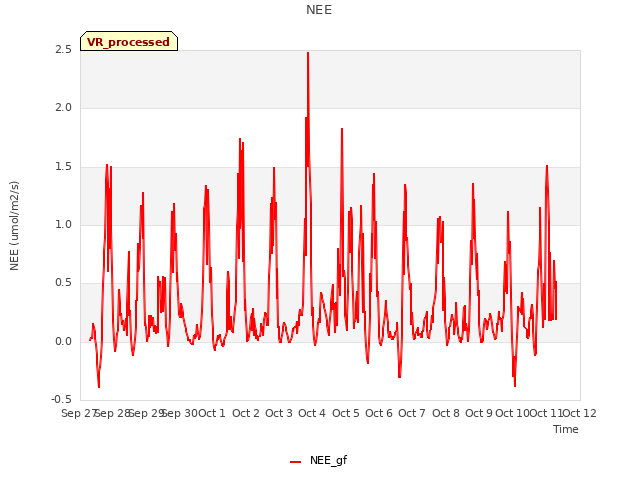Screen dimensions: 640x480
Task: Click the NEE (umol/m2/s) y-axis label
Action: pyautogui.click(x=14, y=226)
